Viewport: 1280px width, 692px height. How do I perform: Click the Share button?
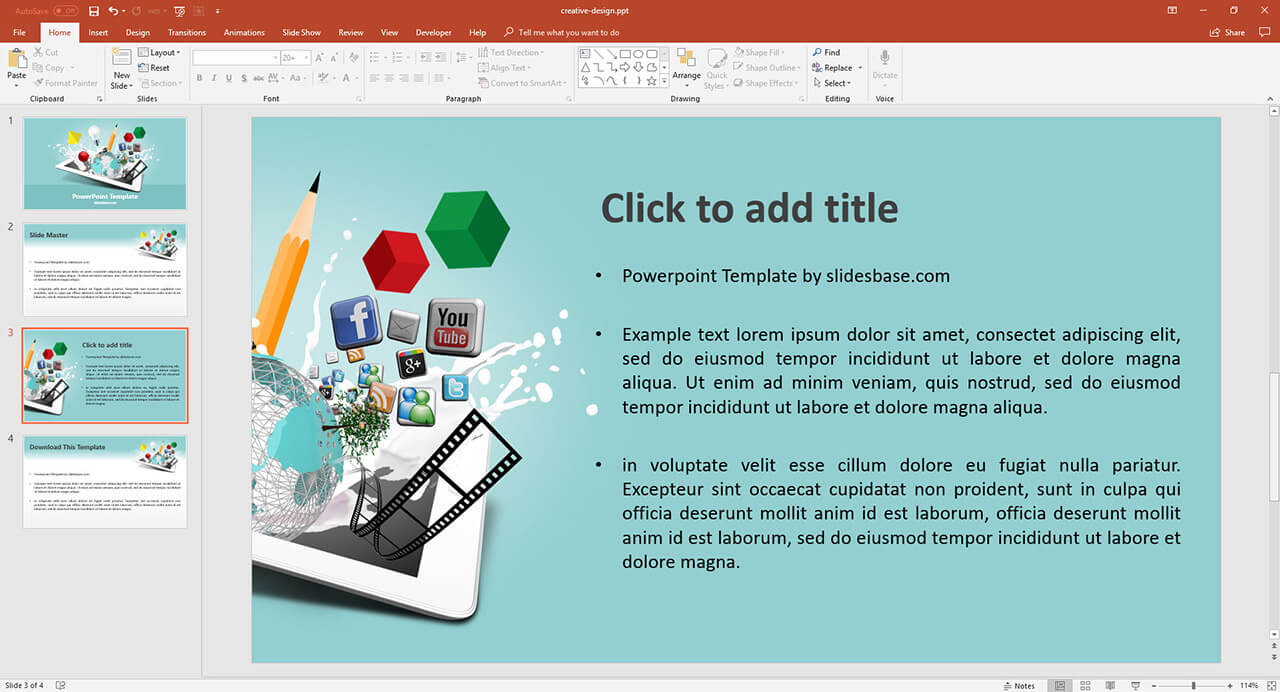click(1229, 32)
